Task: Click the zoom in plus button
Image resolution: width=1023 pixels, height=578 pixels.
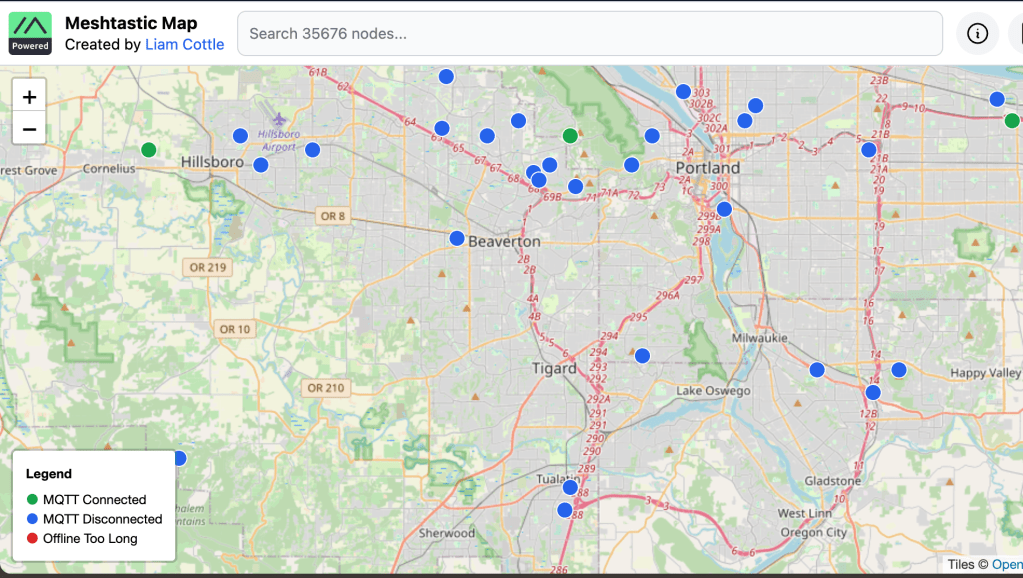Action: coord(29,97)
